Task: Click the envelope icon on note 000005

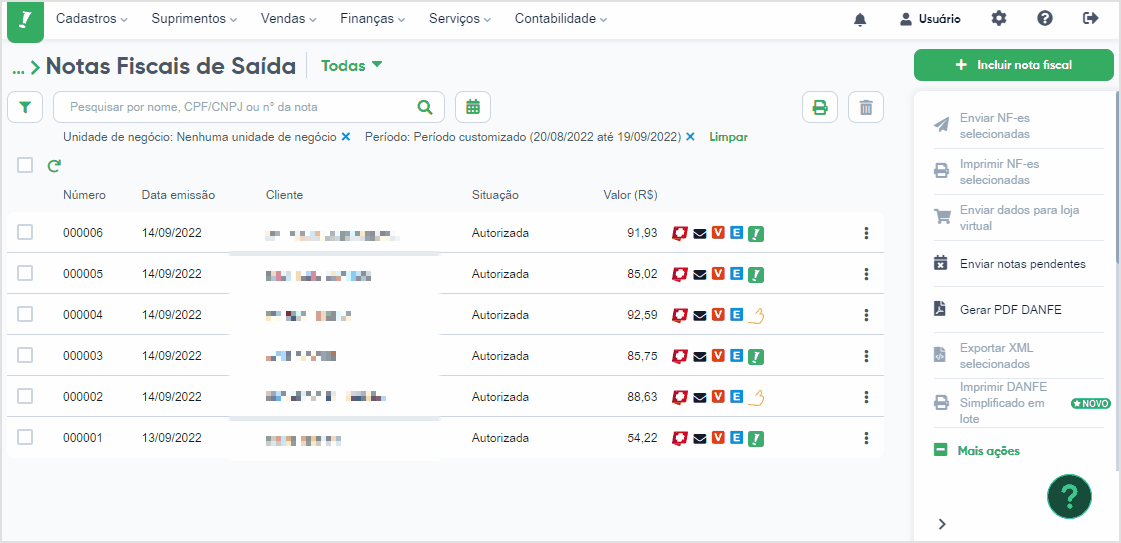Action: [700, 274]
